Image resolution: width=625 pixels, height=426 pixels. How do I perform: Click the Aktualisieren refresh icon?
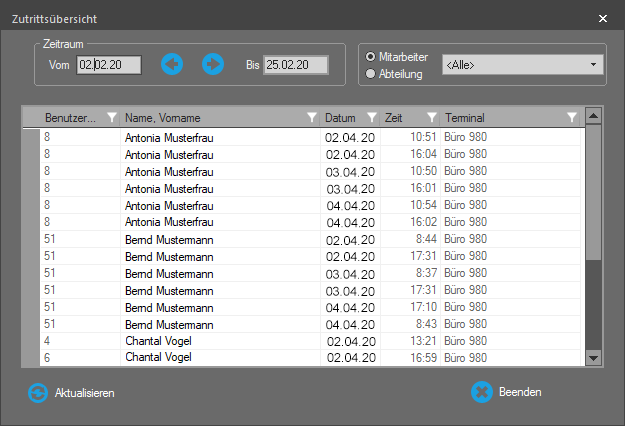(38, 393)
